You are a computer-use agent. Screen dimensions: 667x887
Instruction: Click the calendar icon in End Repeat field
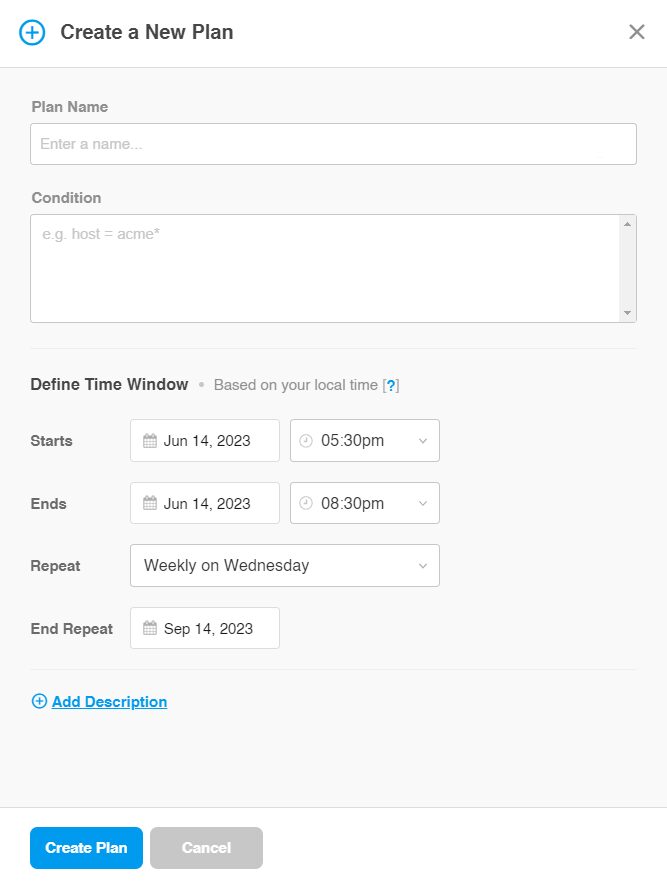[150, 628]
